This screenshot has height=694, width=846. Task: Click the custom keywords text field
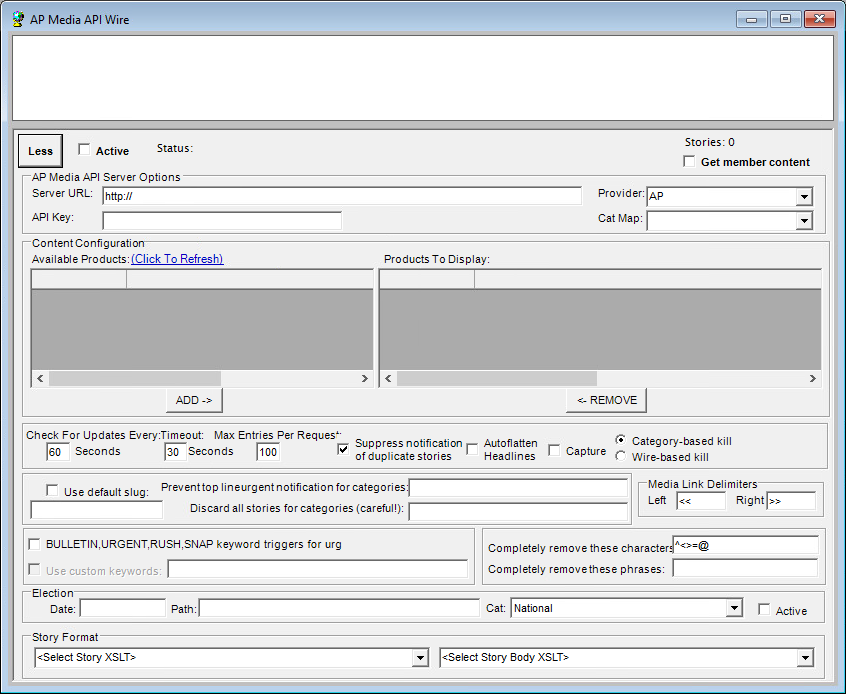coord(317,569)
